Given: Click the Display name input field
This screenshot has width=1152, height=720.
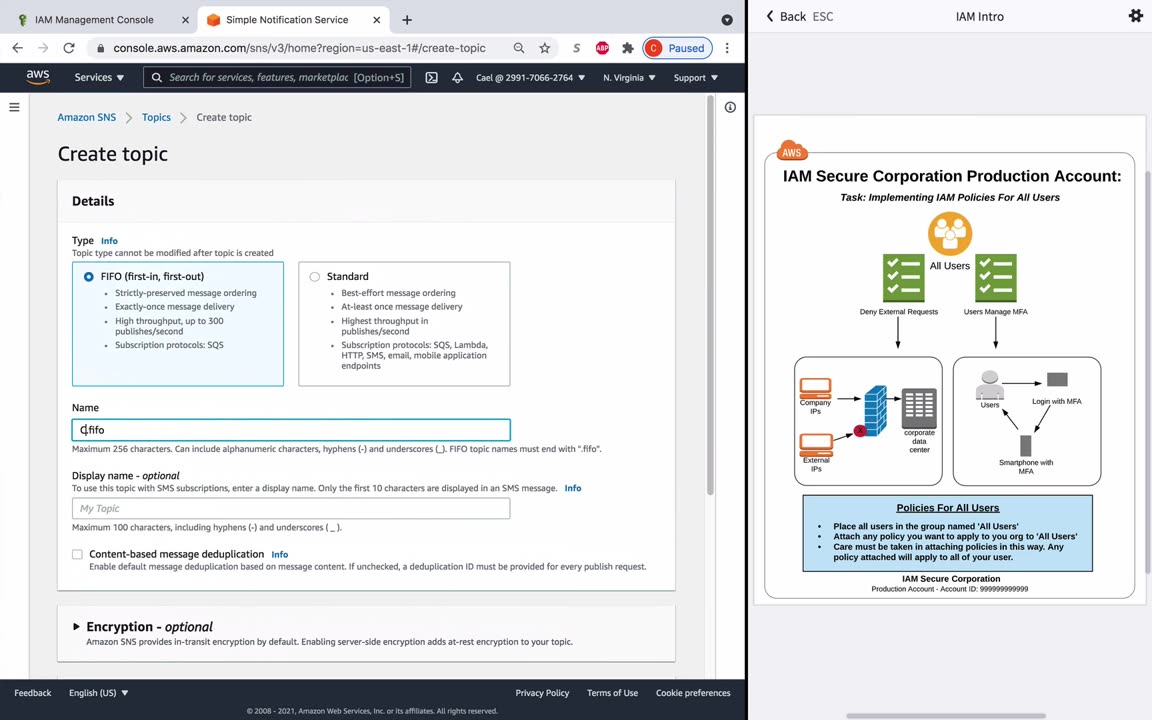Looking at the screenshot, I should coord(291,508).
